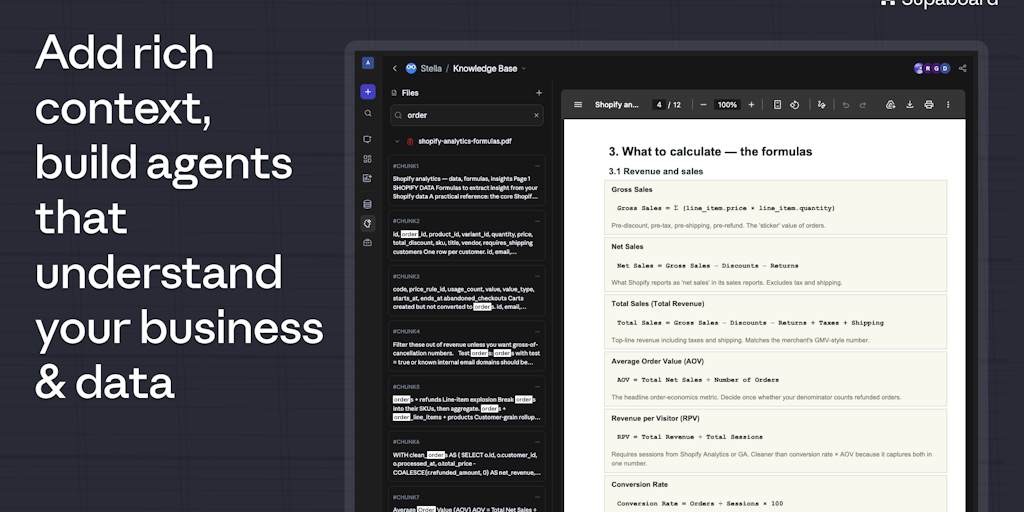
Task: Open the chat monitor icon in sidebar
Action: (x=368, y=139)
